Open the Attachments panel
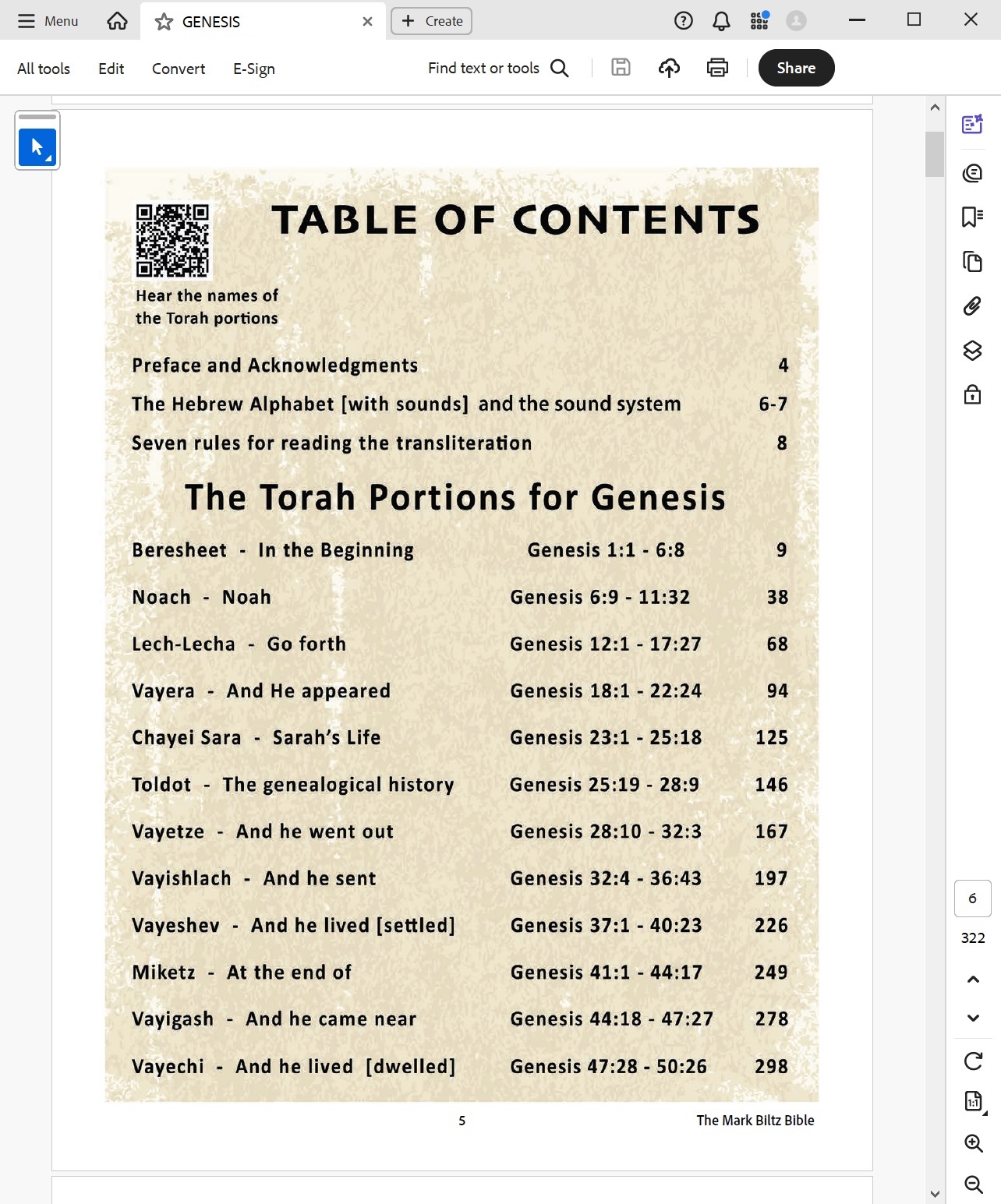The width and height of the screenshot is (1001, 1204). click(972, 305)
